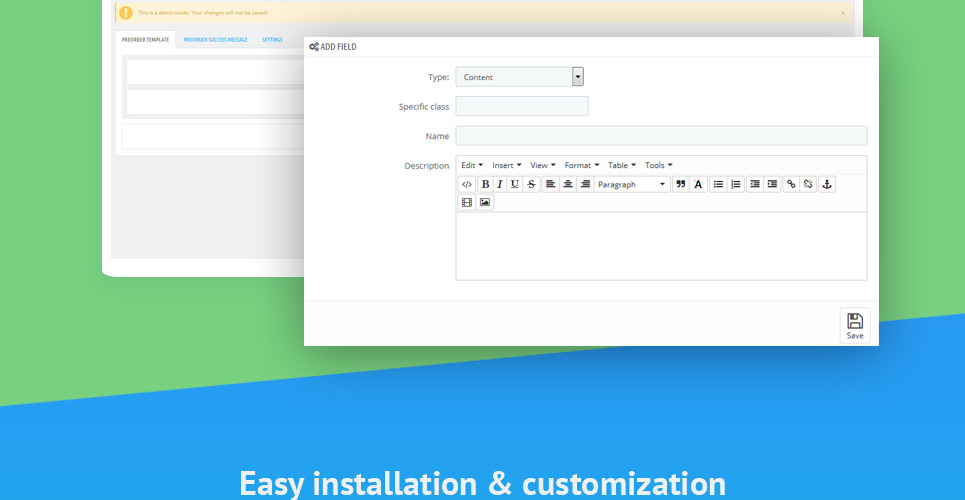The image size is (965, 500).
Task: Click the insert video icon
Action: [x=467, y=202]
